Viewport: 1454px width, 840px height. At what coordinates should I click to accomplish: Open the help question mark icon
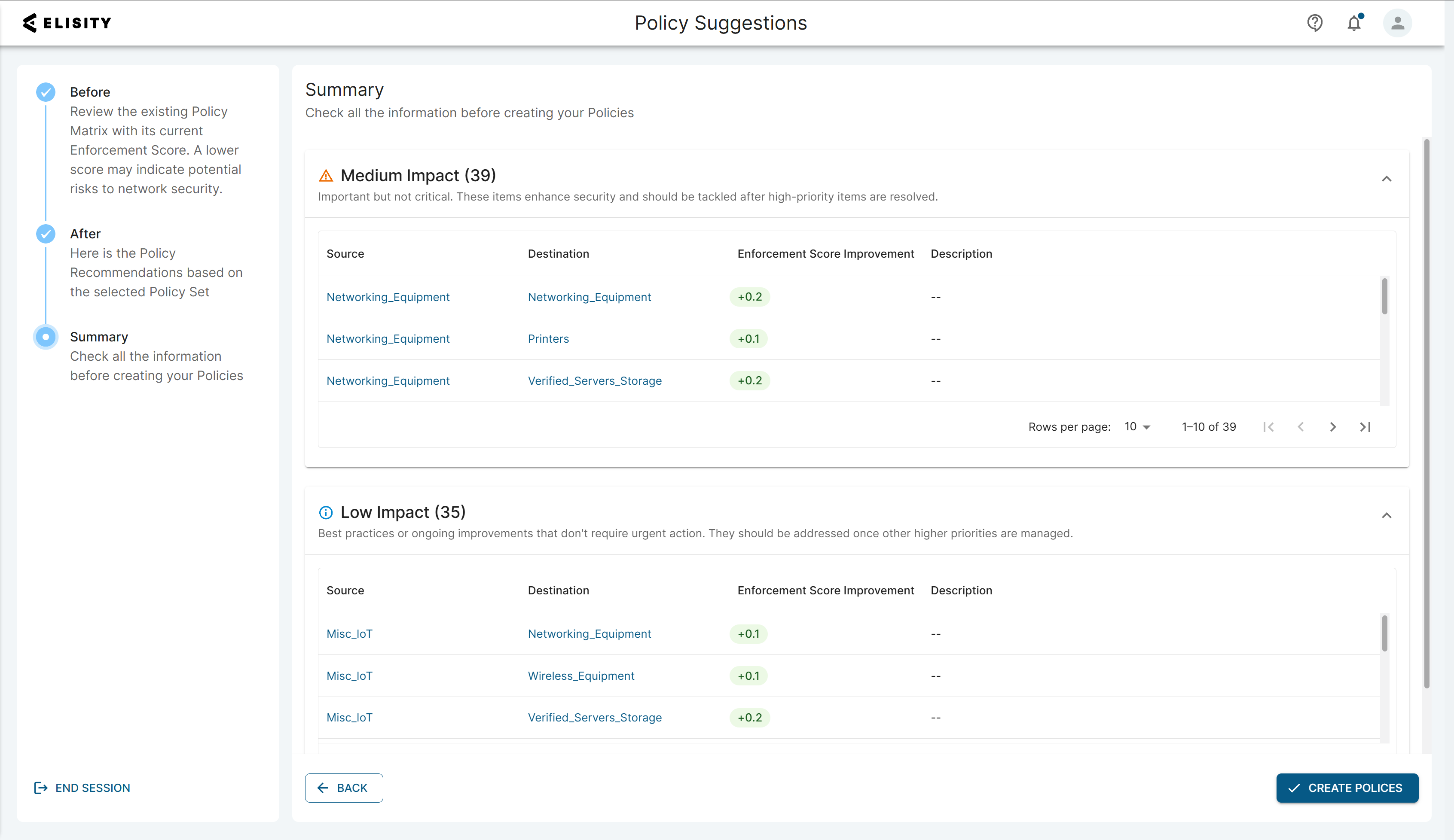(x=1314, y=23)
